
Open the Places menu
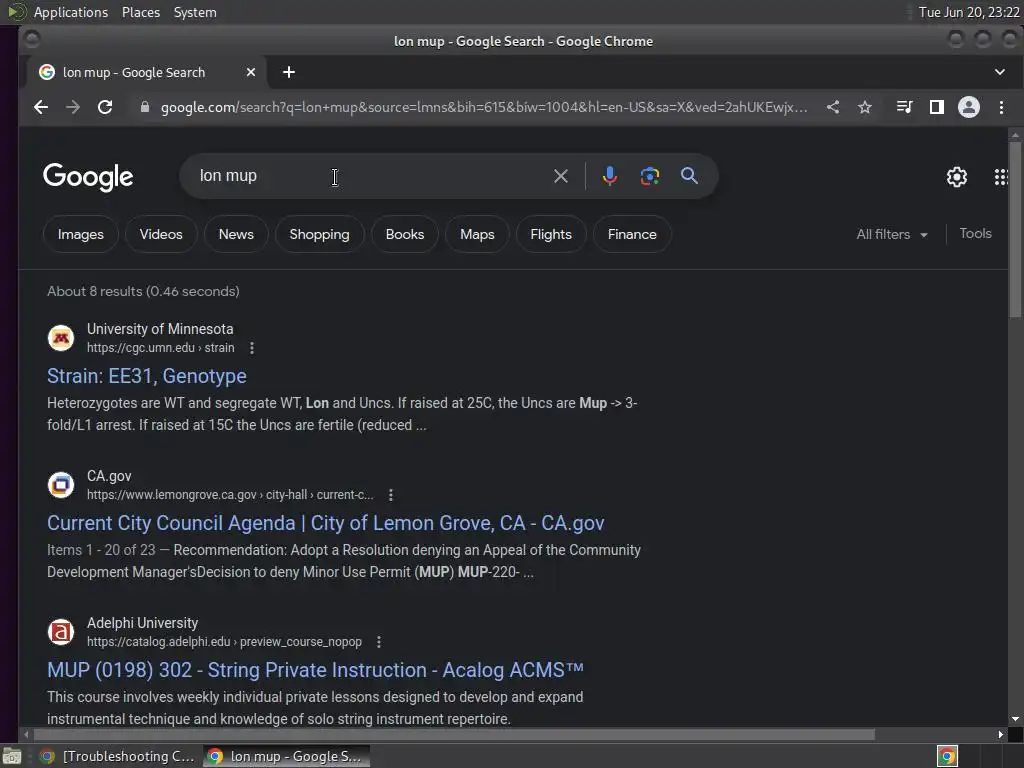[x=141, y=12]
